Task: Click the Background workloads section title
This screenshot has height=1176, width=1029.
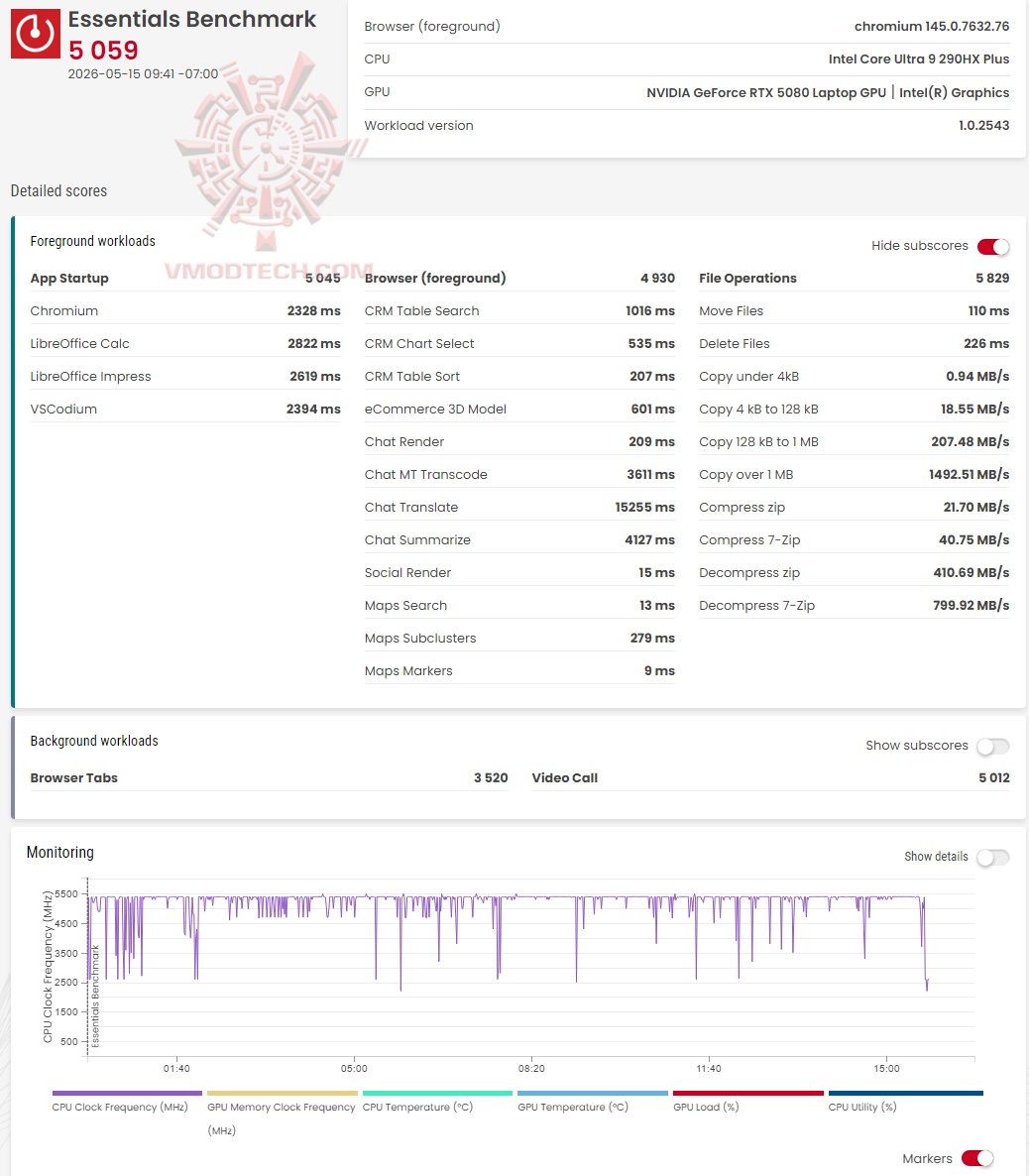Action: [94, 741]
